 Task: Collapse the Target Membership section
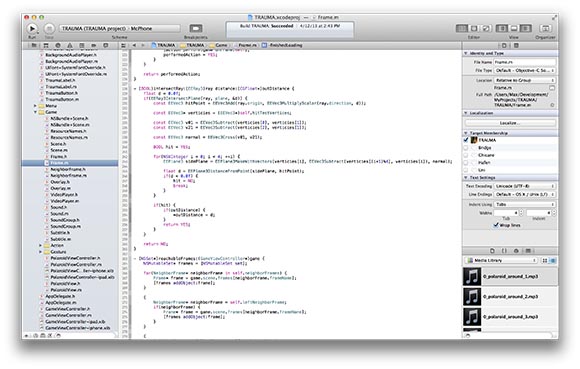coord(466,133)
